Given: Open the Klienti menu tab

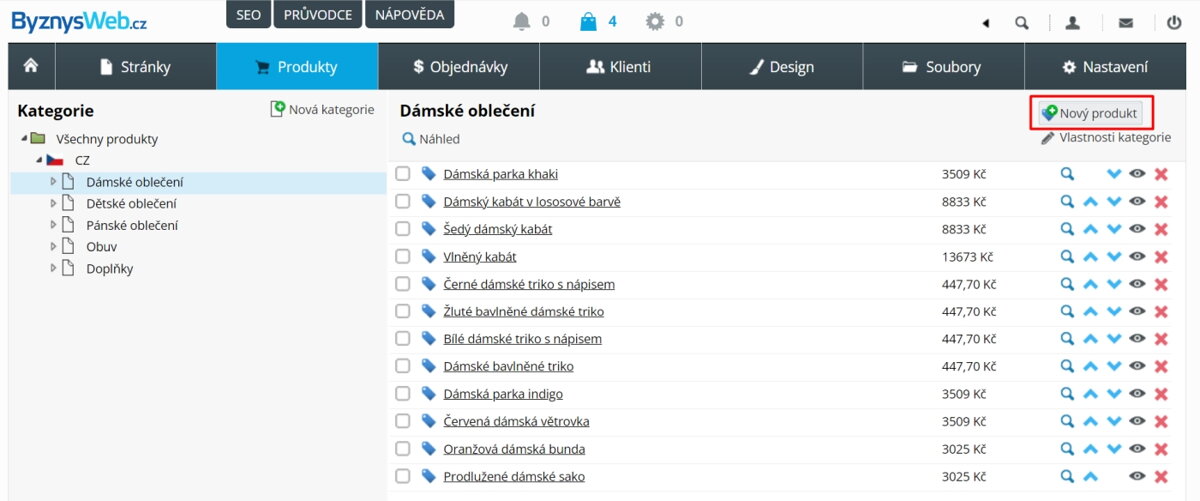Looking at the screenshot, I should (620, 67).
